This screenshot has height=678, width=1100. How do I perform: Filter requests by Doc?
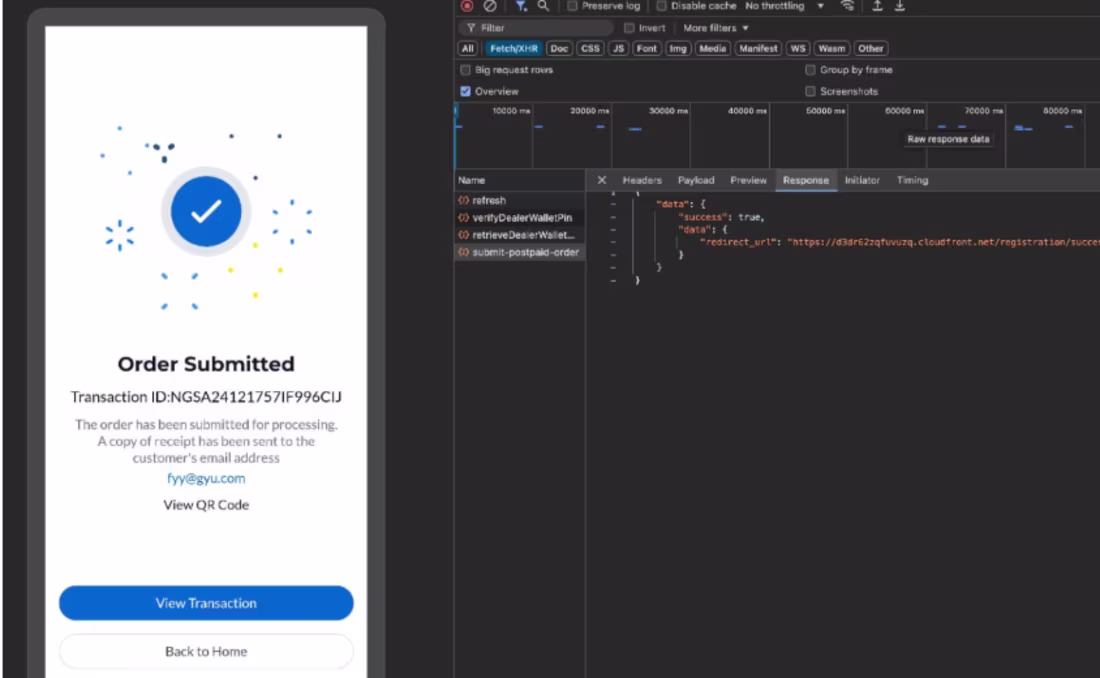(x=559, y=48)
